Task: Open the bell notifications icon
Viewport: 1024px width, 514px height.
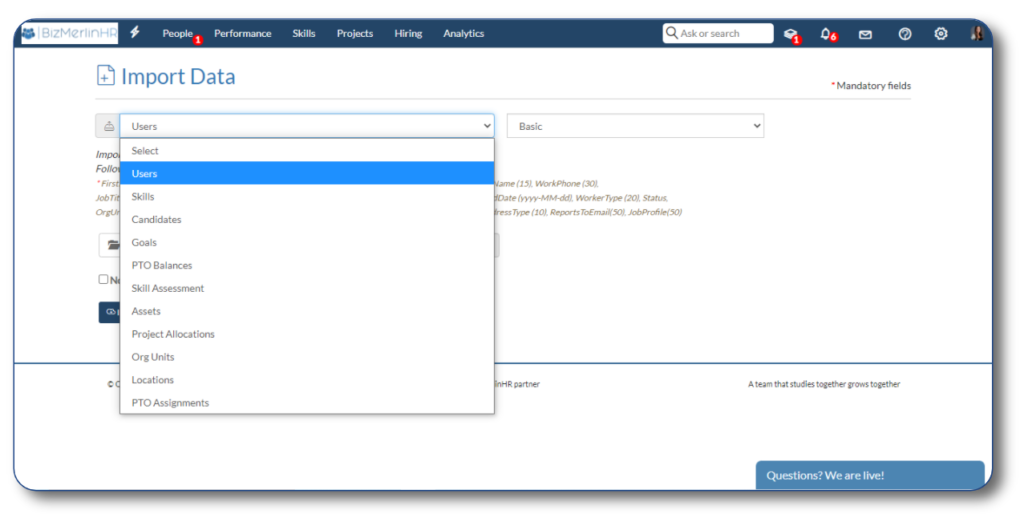Action: [827, 34]
